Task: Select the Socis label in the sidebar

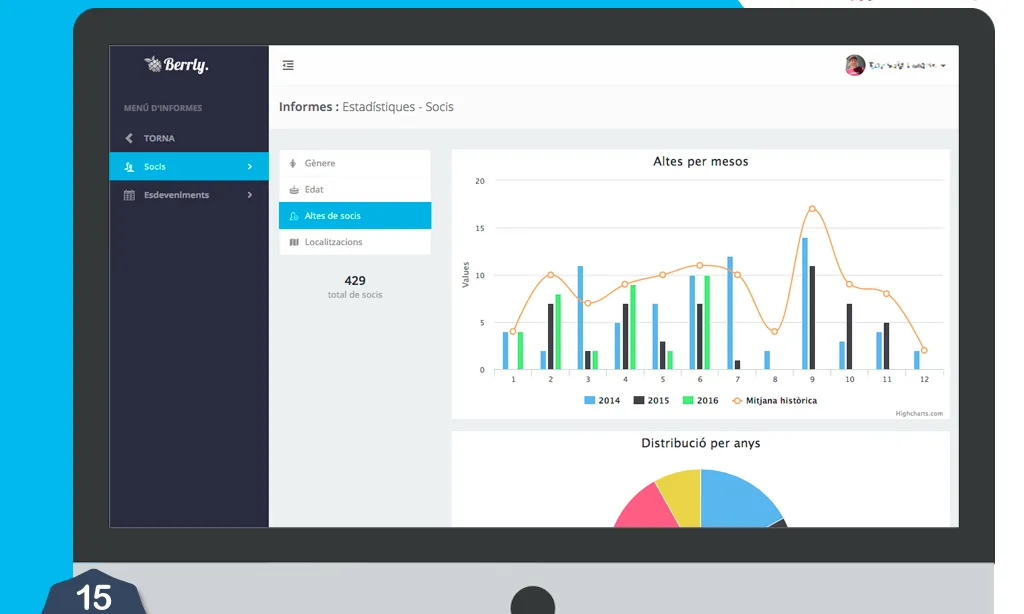Action: click(x=155, y=167)
